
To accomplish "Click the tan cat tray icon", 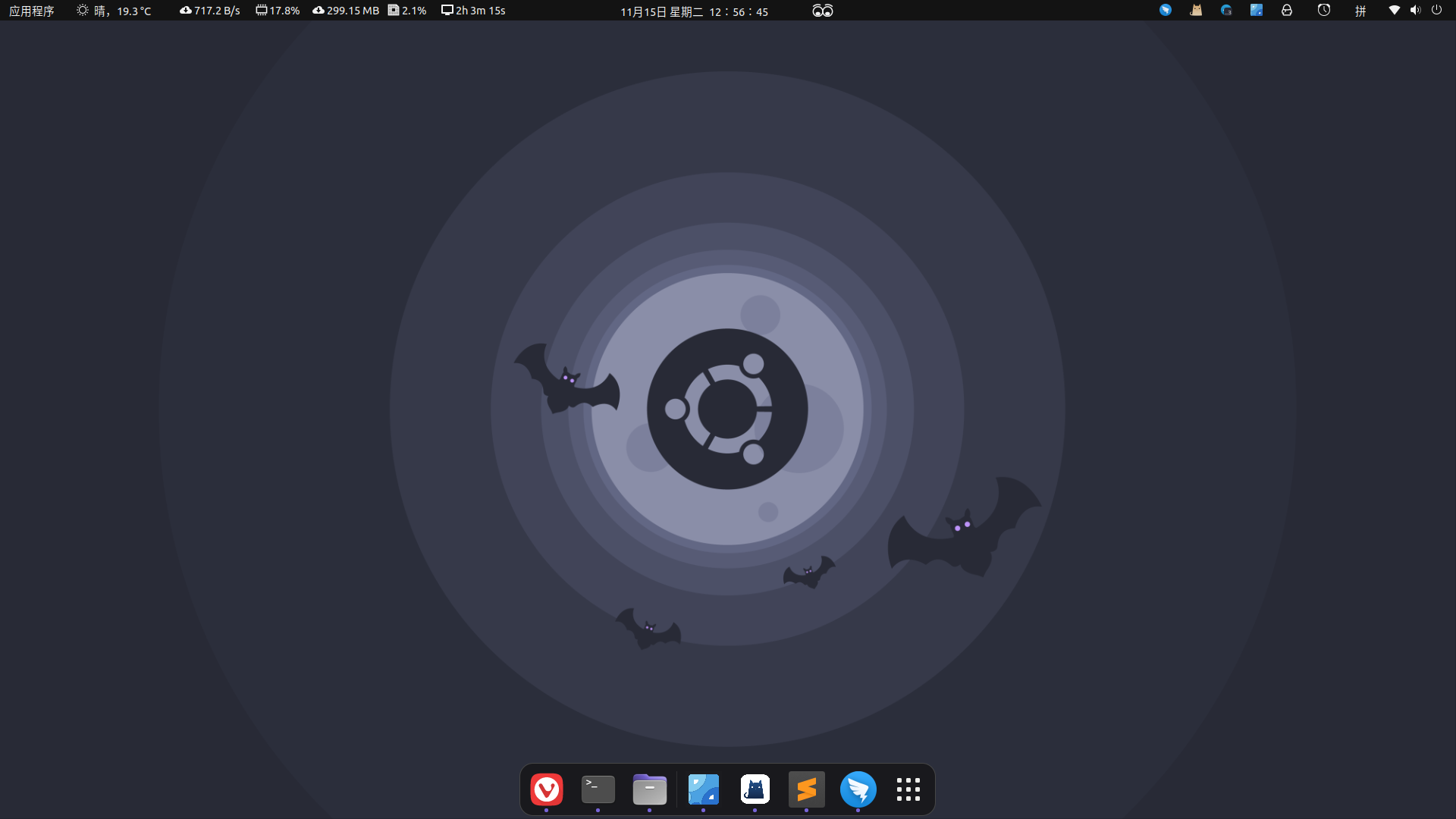I will pos(1196,11).
